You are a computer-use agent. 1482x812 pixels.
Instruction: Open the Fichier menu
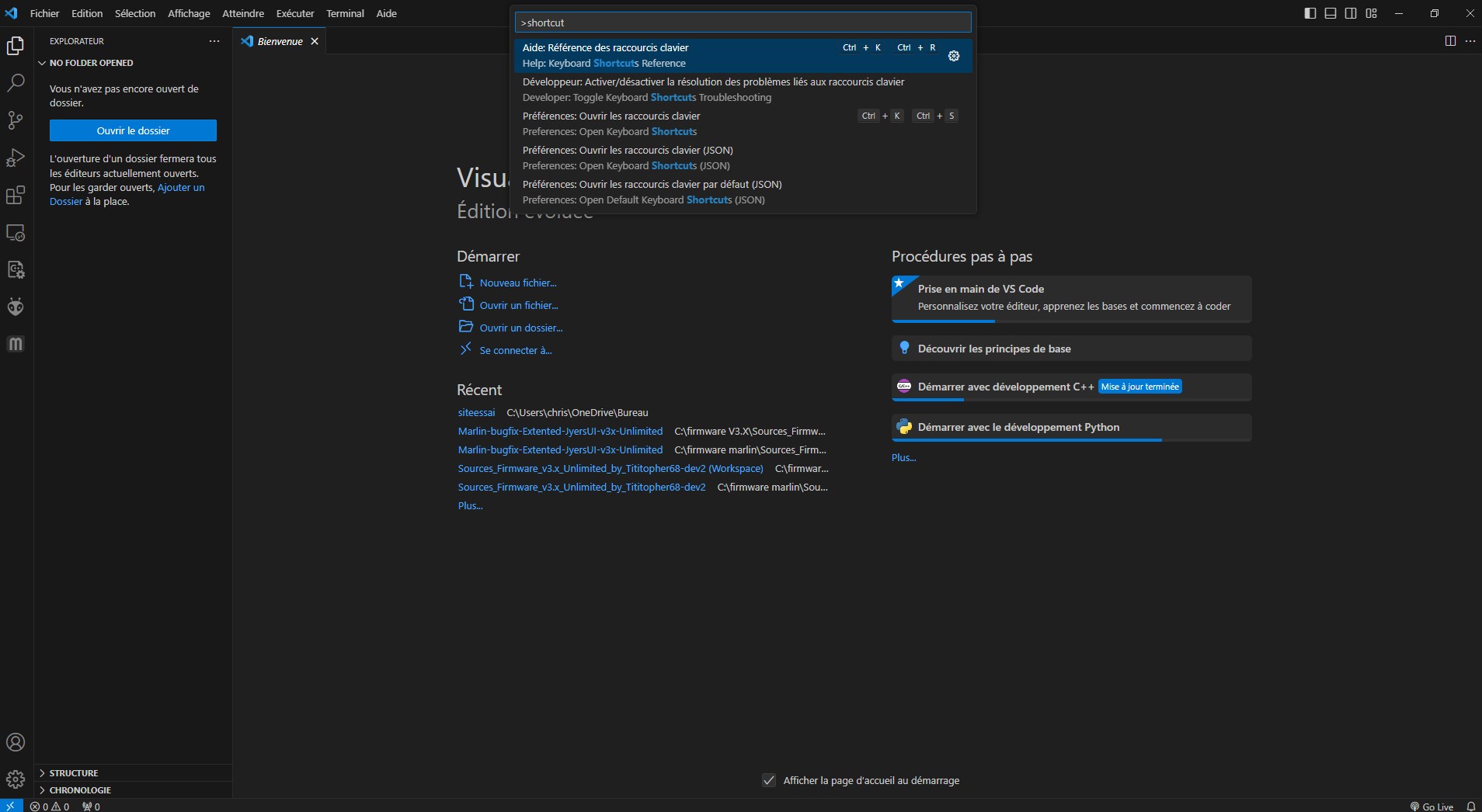(44, 13)
